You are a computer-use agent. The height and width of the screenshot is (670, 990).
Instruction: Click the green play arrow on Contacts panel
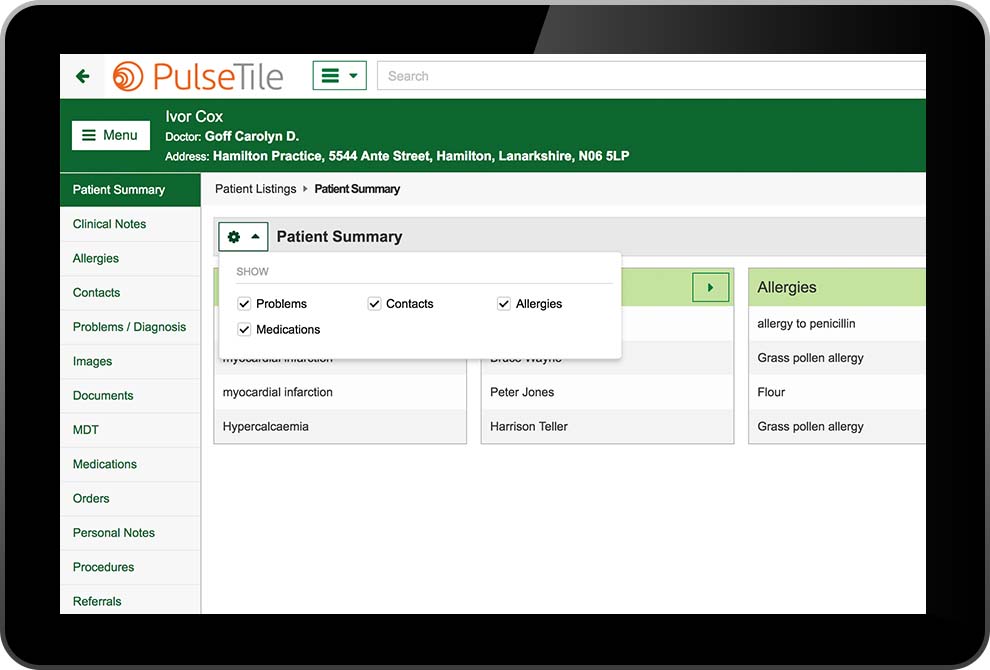click(x=710, y=287)
